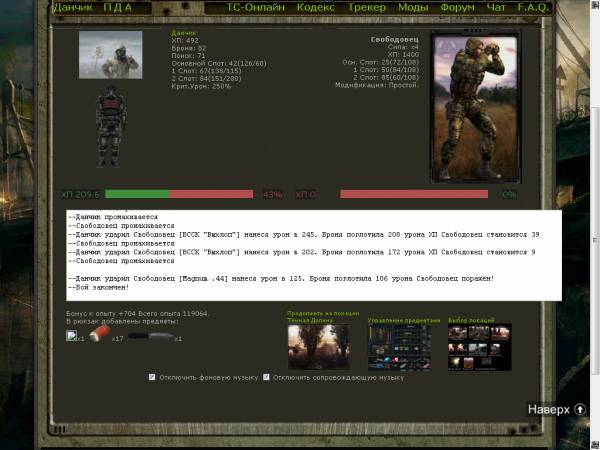Toggle Отключить сопровождающую музыку checkbox
Image resolution: width=600 pixels, height=450 pixels.
(x=267, y=377)
